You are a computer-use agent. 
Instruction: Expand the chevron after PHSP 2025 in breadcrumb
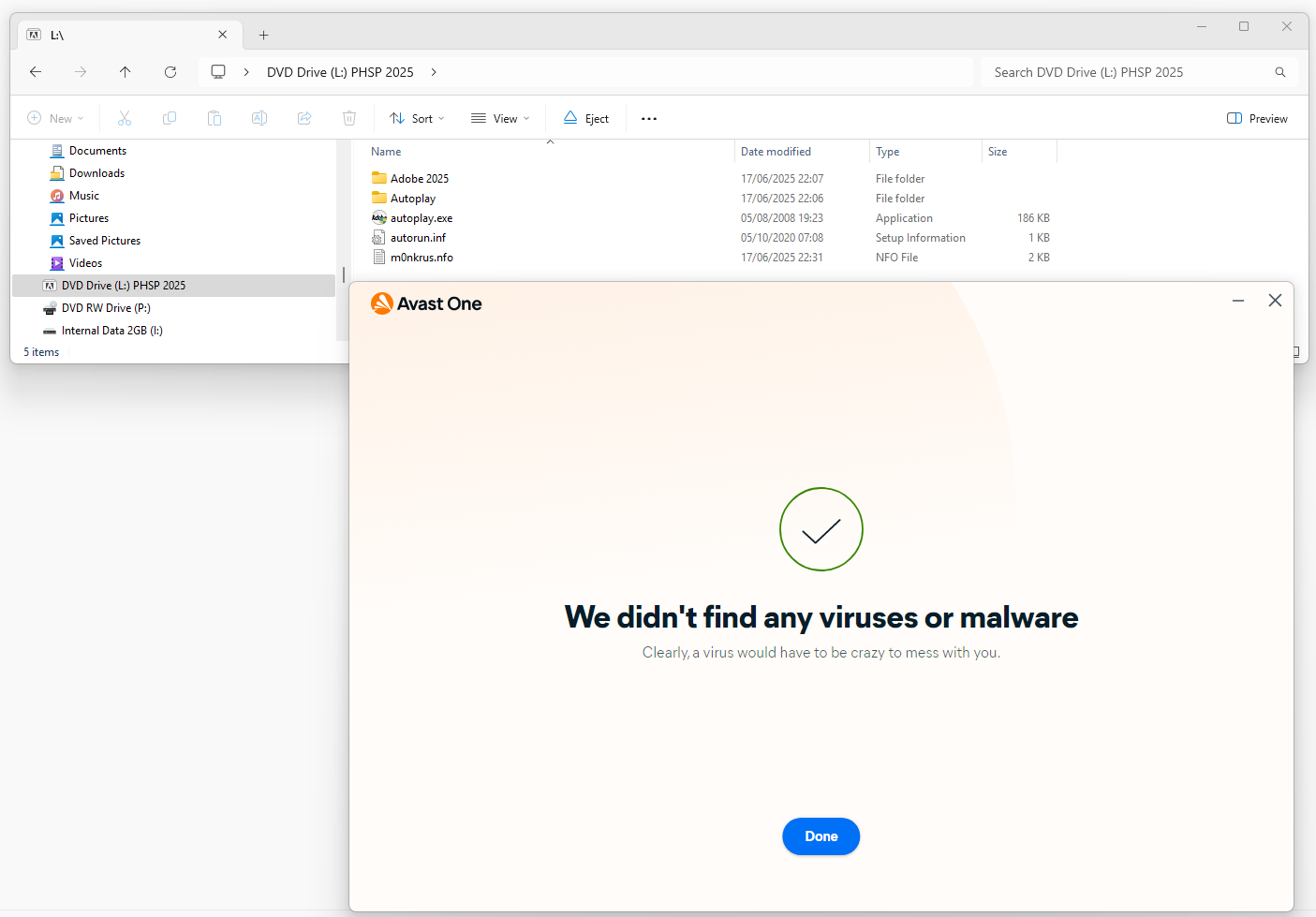tap(434, 72)
